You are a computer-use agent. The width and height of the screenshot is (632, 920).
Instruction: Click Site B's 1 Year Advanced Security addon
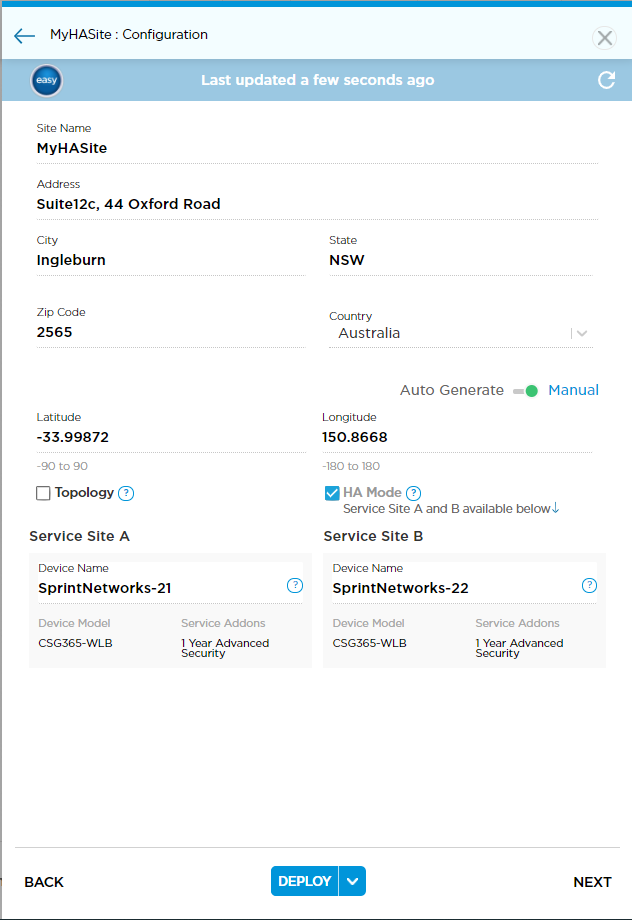point(519,648)
